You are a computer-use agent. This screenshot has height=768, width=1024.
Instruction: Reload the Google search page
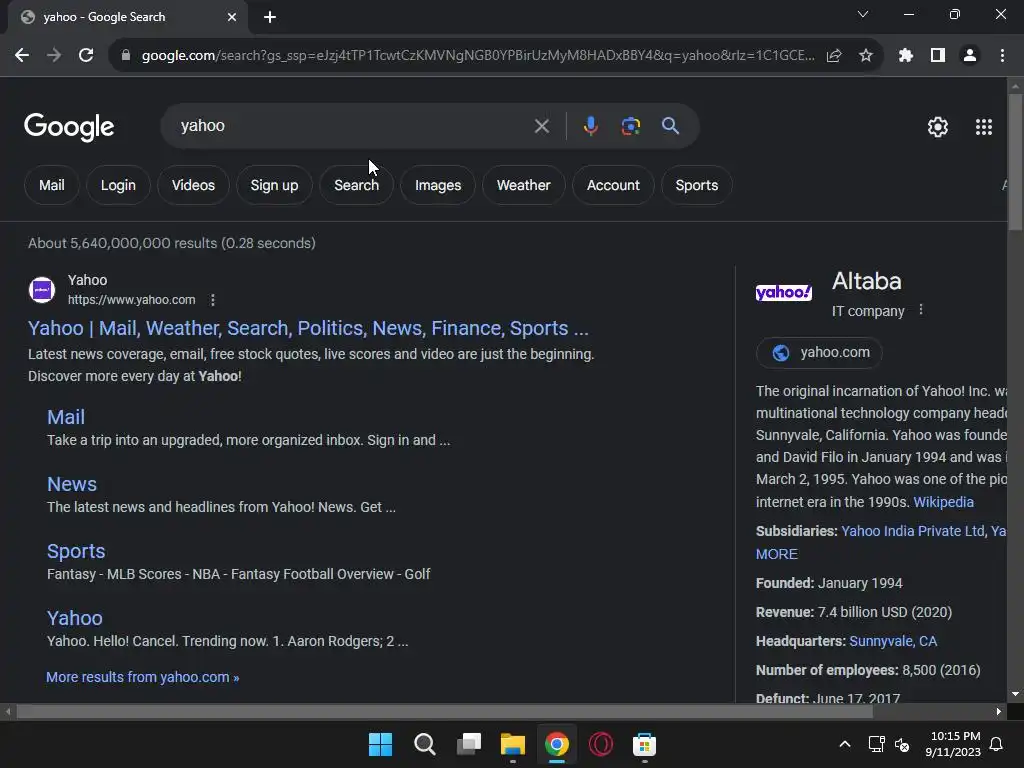click(86, 56)
